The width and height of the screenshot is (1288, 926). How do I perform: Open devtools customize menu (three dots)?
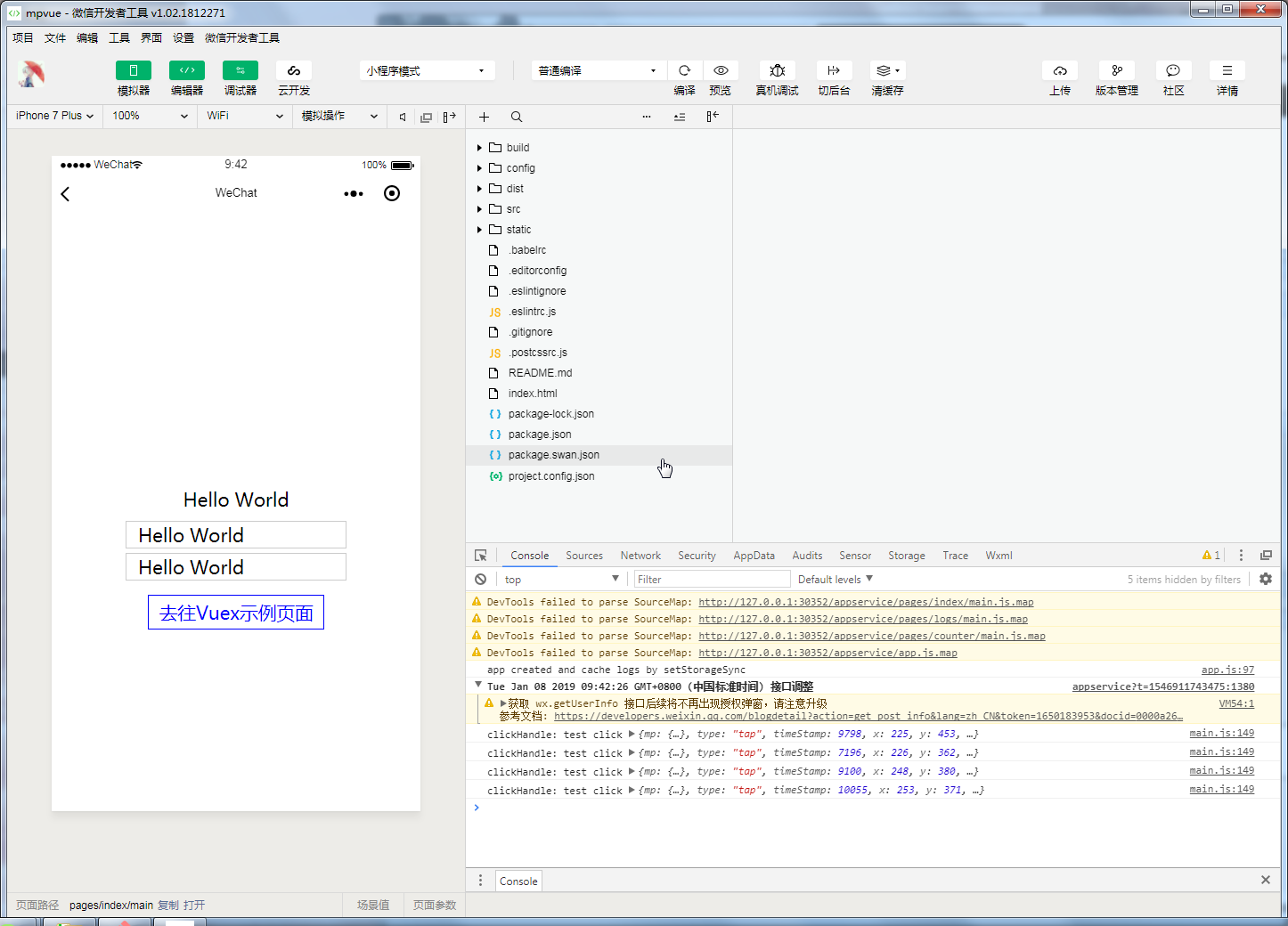tap(1241, 556)
